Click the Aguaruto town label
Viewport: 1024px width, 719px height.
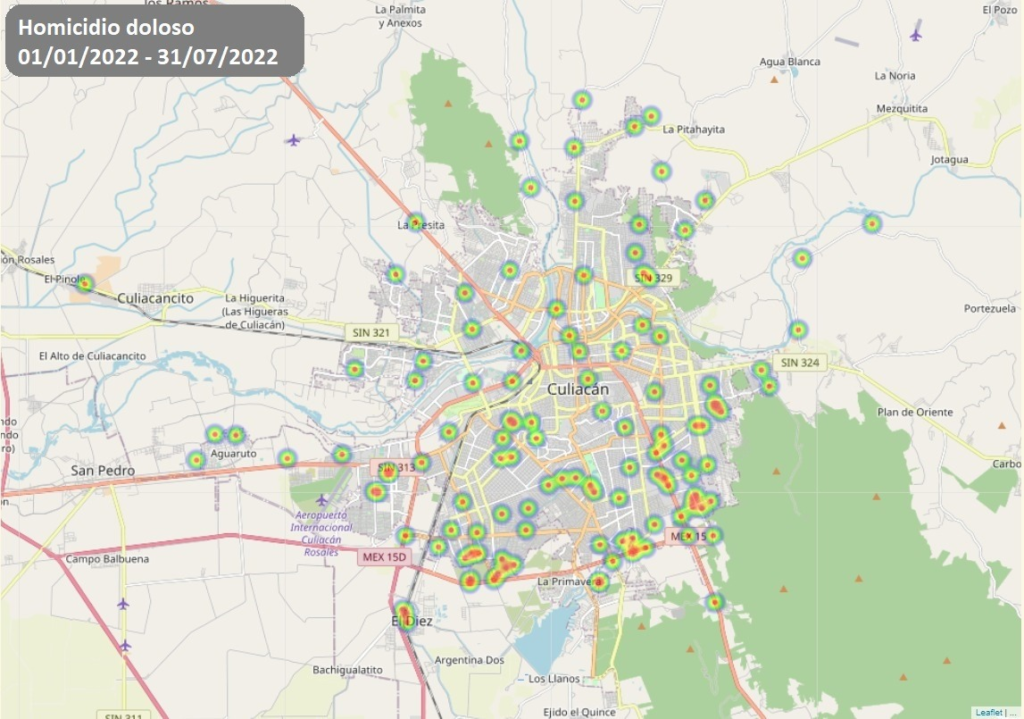[233, 453]
